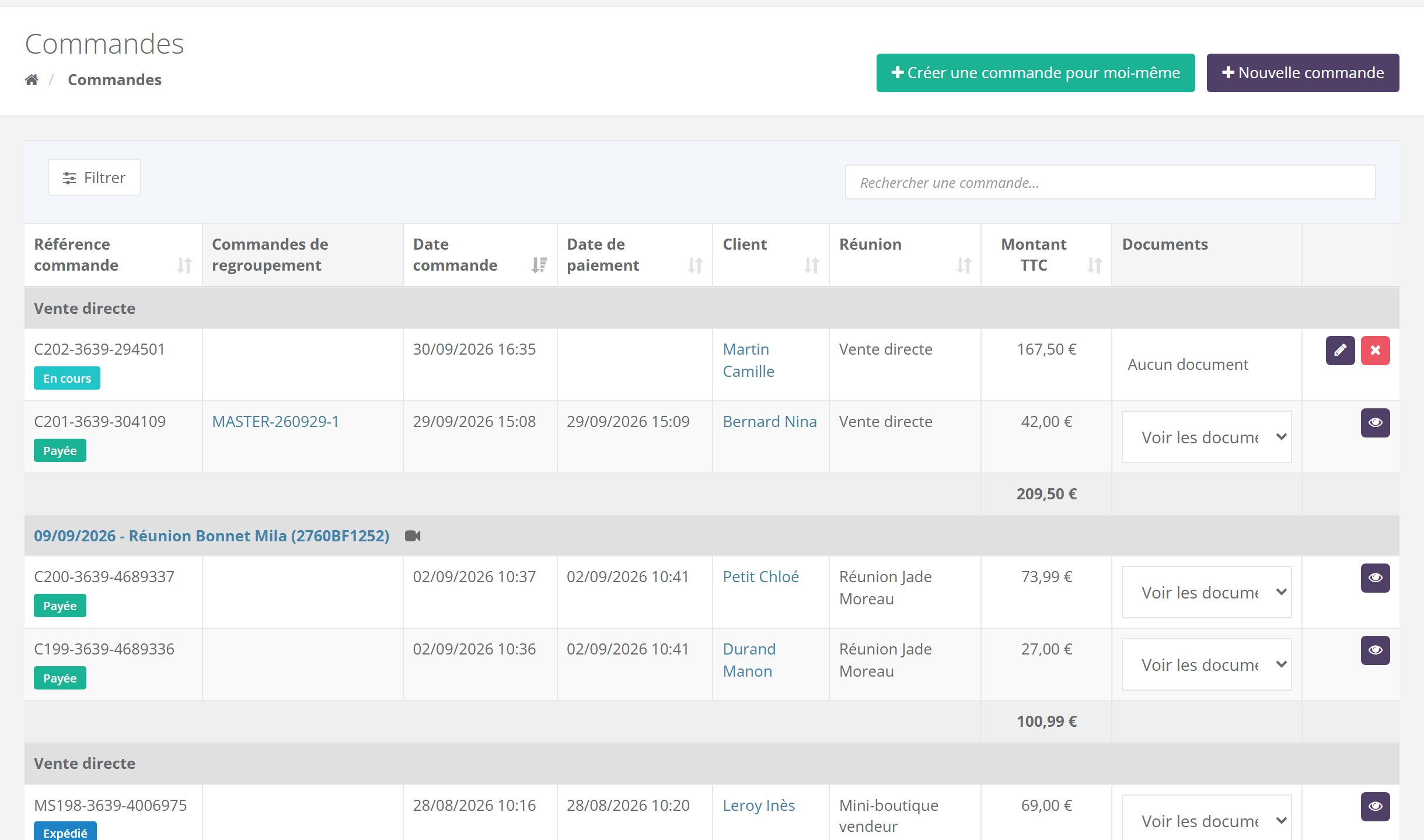The image size is (1424, 840).
Task: Click Créer une commande pour moi-même
Action: tap(1035, 73)
